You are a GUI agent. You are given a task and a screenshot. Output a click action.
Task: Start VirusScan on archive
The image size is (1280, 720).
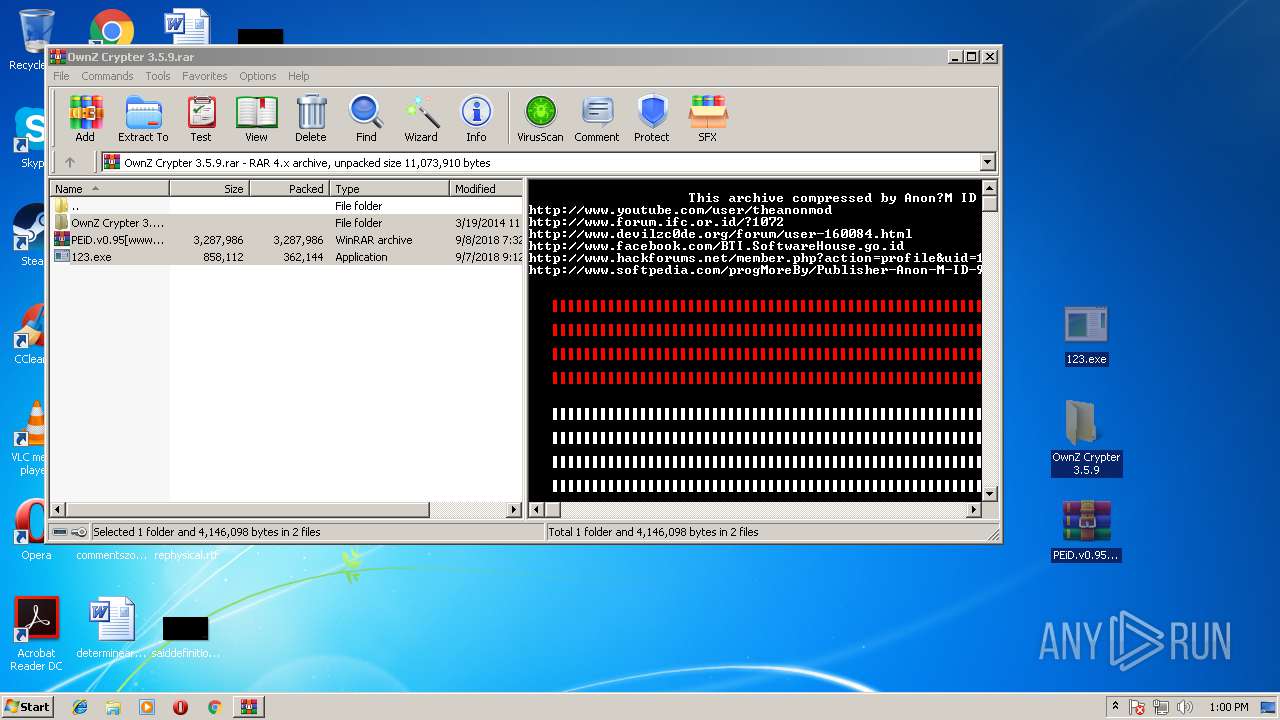coord(540,119)
